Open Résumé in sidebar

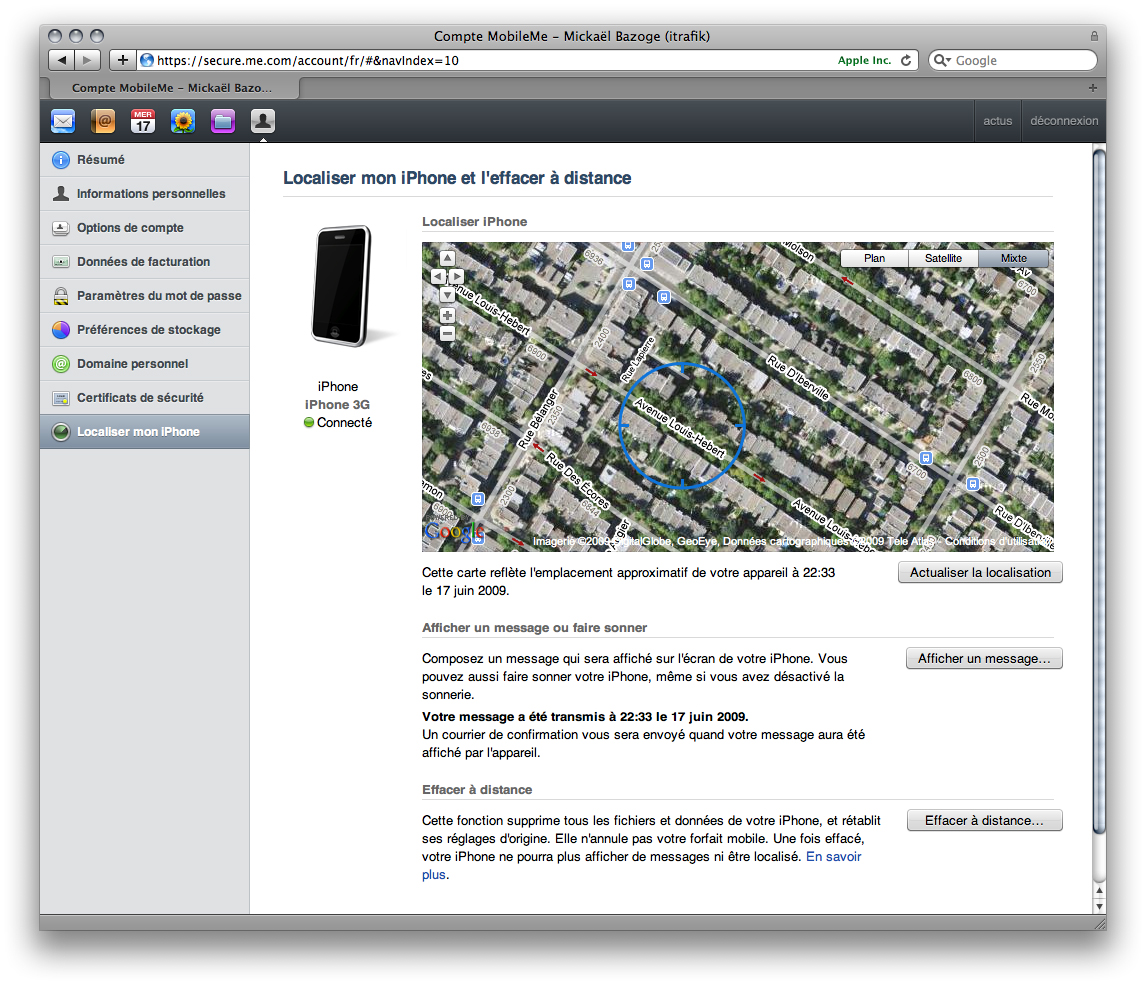[145, 159]
